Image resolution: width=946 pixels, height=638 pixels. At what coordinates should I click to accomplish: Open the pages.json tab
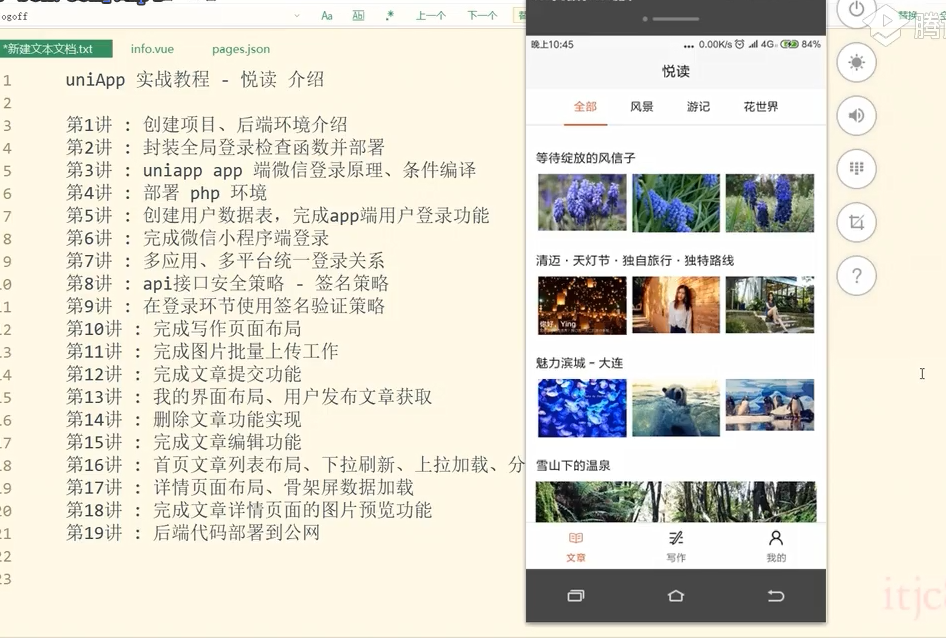tap(241, 49)
